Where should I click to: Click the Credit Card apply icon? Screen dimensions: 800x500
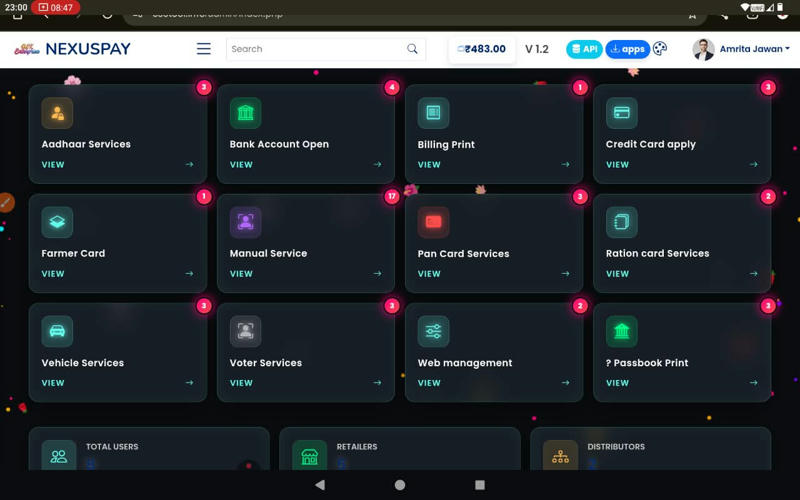coord(621,113)
